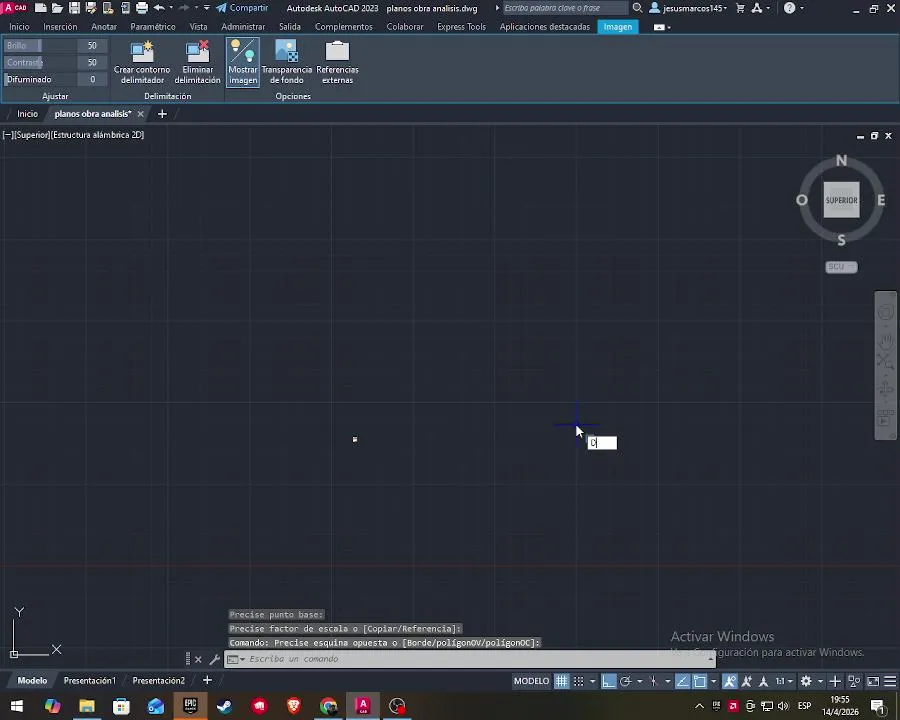Toggle show annotation objects icon
900x720 pixels.
coord(730,681)
